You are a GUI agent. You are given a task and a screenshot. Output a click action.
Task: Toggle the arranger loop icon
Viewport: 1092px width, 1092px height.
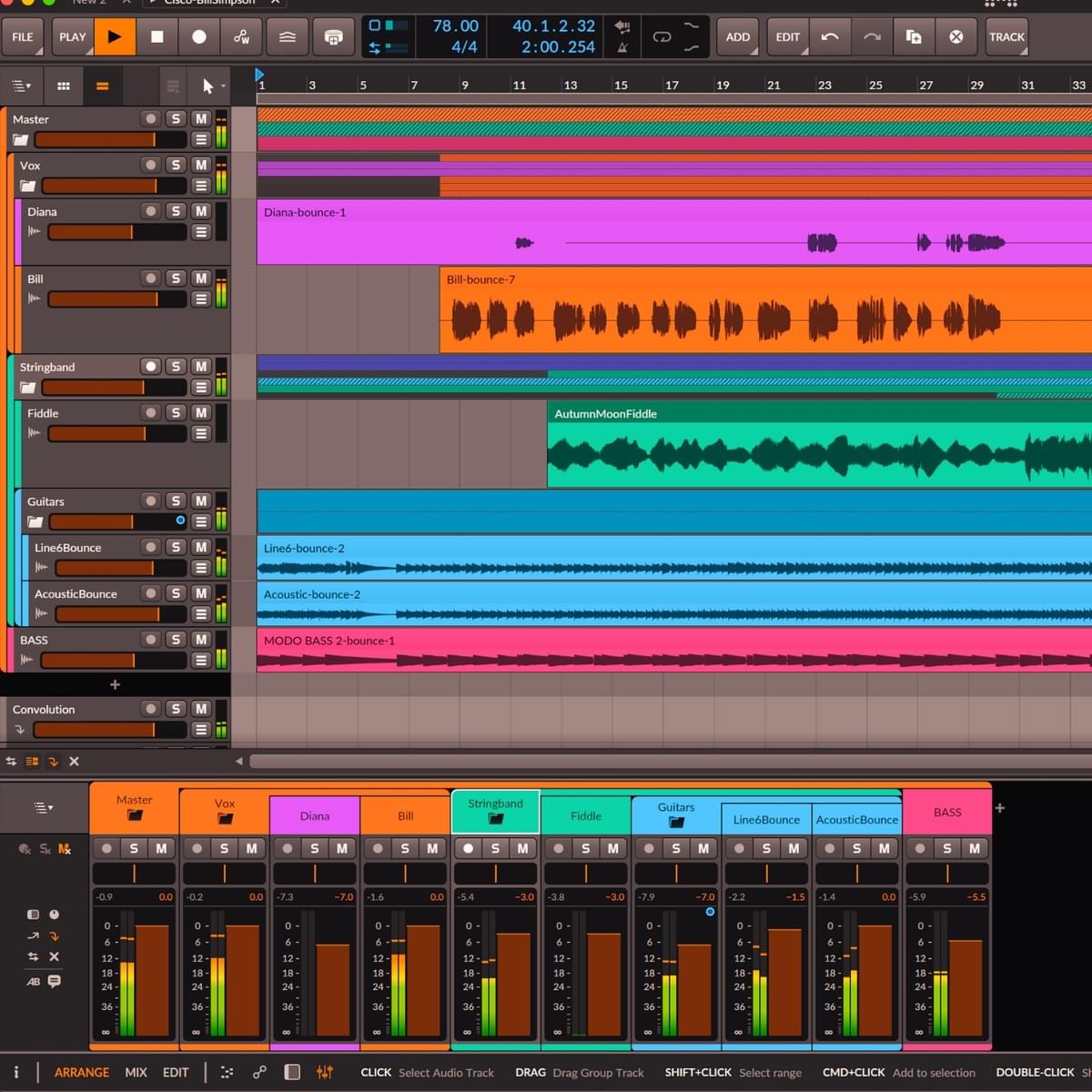662,37
